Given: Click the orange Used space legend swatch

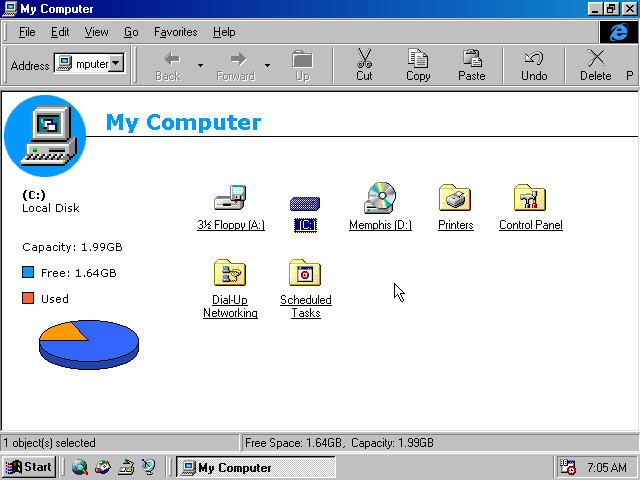Looking at the screenshot, I should point(28,298).
